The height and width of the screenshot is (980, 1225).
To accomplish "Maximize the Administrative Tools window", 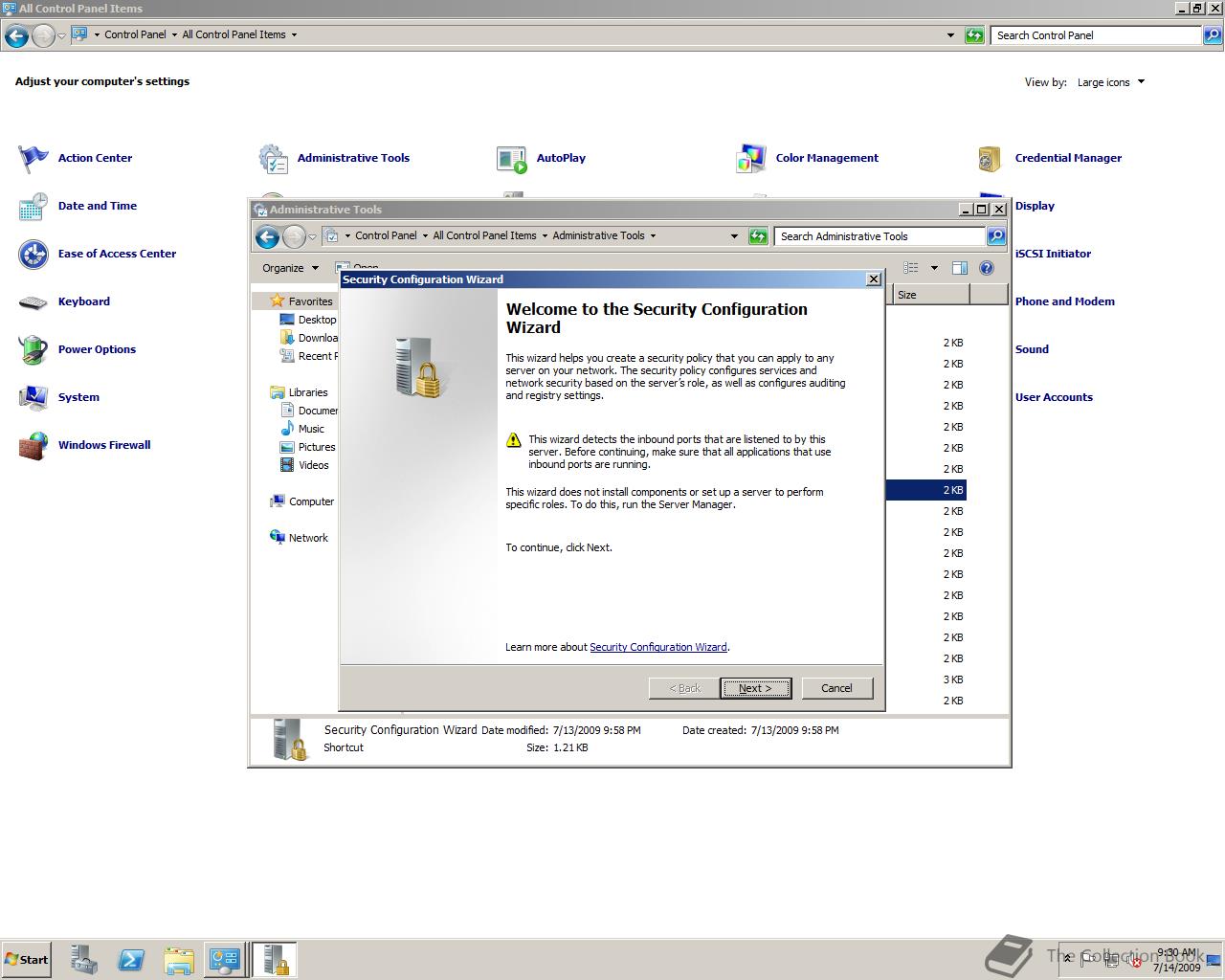I will click(x=981, y=209).
